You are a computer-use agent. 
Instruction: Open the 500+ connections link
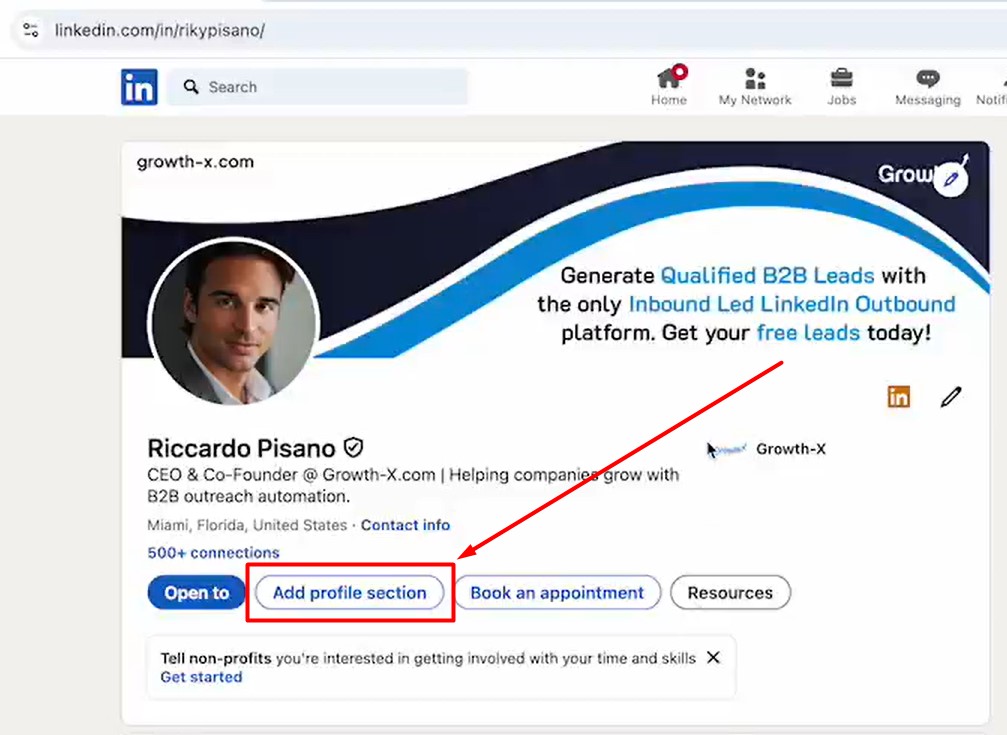[x=213, y=553]
